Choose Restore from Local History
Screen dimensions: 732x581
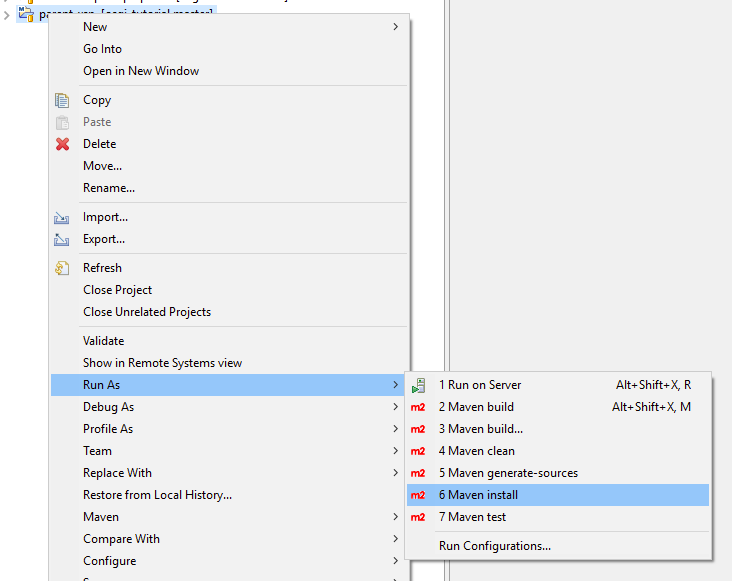pos(157,495)
